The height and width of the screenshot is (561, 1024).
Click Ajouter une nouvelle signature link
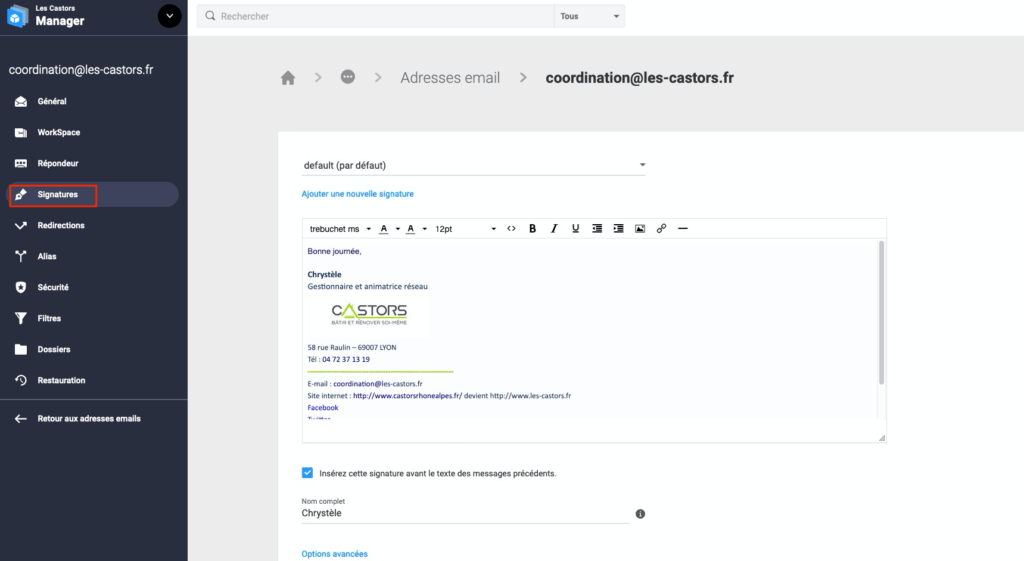[x=357, y=194]
